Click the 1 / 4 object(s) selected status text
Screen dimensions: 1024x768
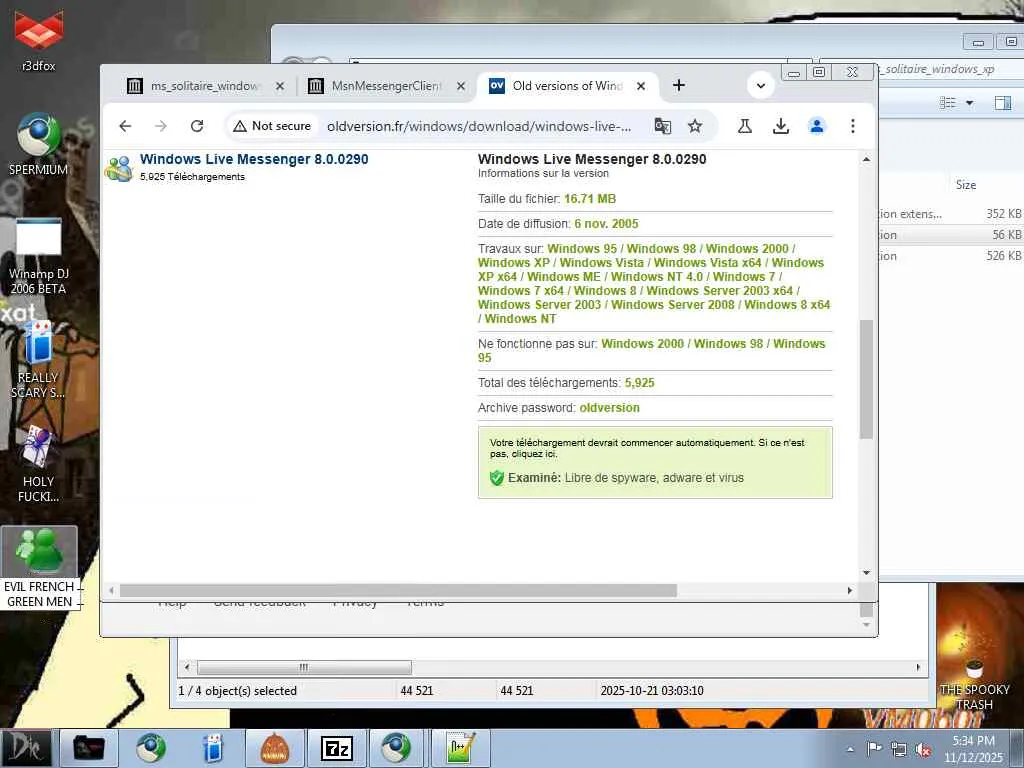[x=237, y=690]
